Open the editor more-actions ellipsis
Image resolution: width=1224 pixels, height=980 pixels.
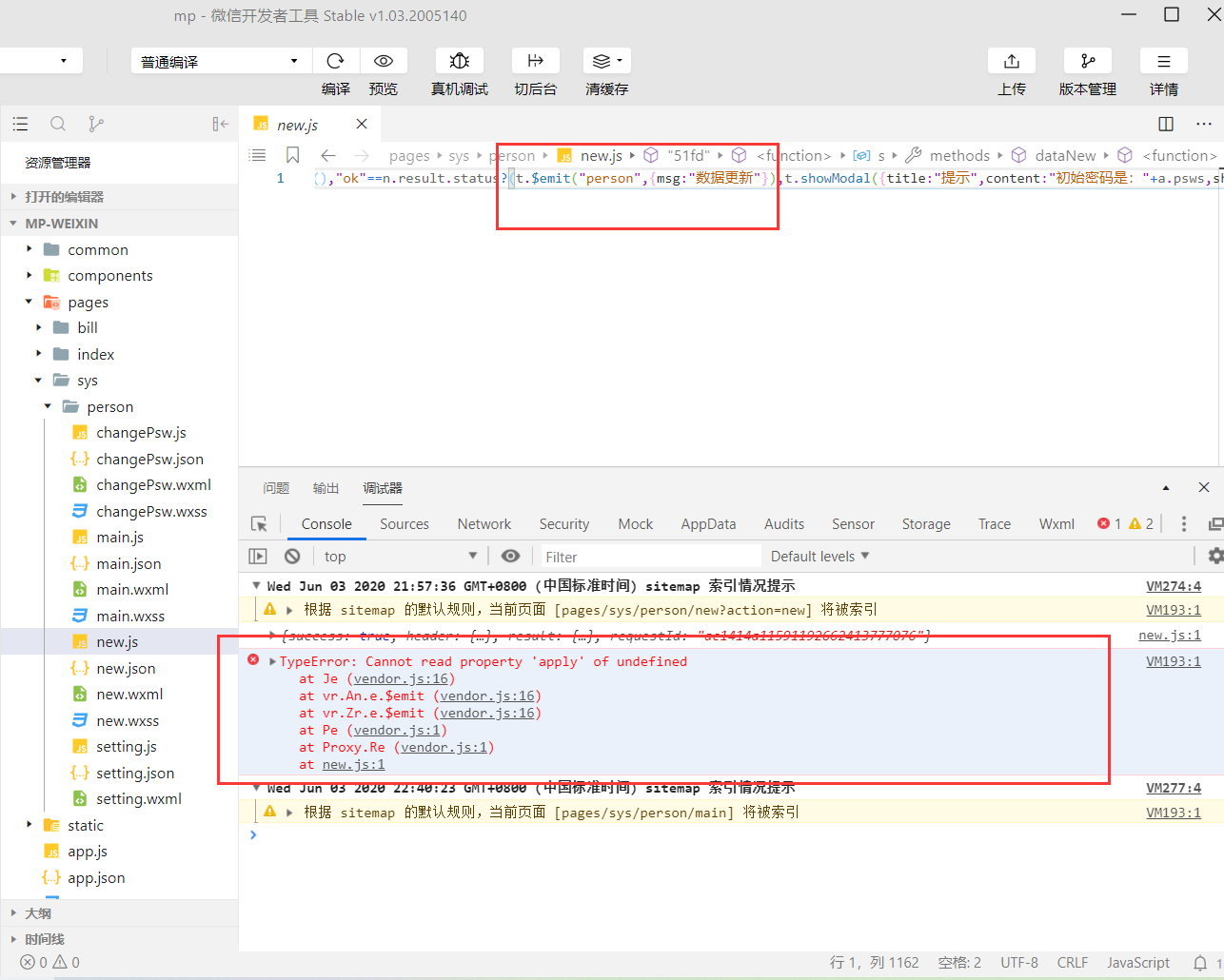(x=1204, y=124)
